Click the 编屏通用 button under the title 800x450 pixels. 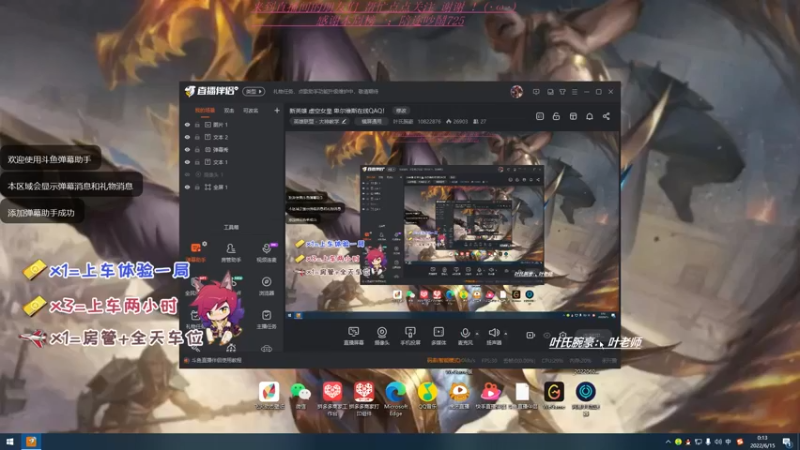click(371, 122)
